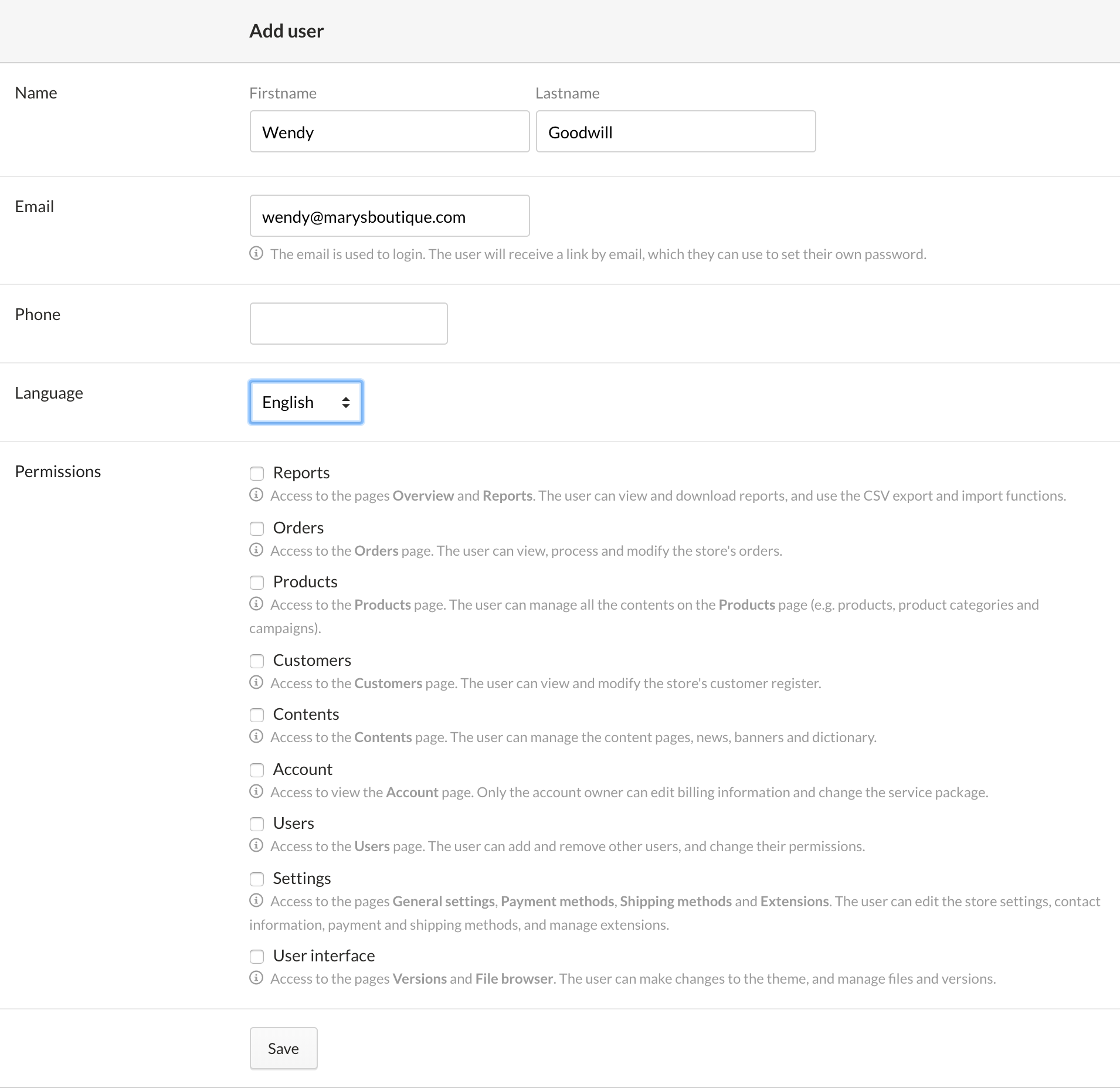Screen dimensions: 1120x1088
Task: Click the Phone row label
Action: [38, 314]
